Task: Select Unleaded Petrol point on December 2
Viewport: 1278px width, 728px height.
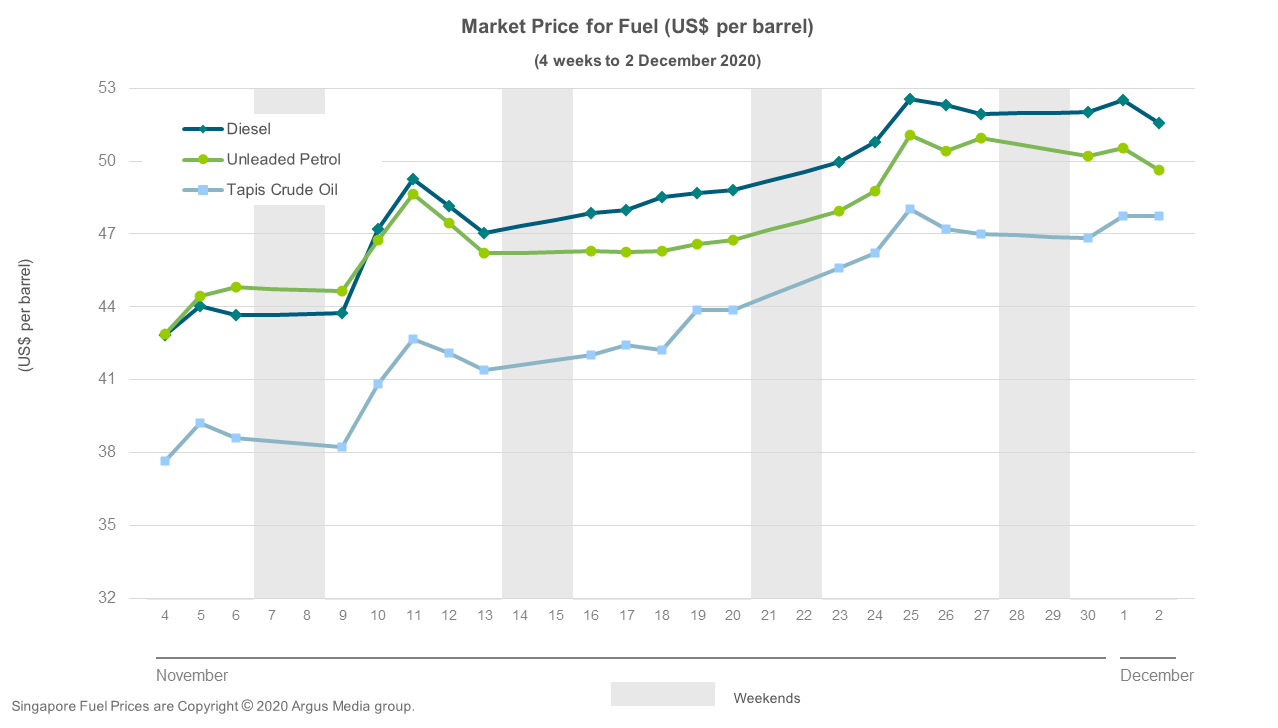Action: [x=1159, y=170]
